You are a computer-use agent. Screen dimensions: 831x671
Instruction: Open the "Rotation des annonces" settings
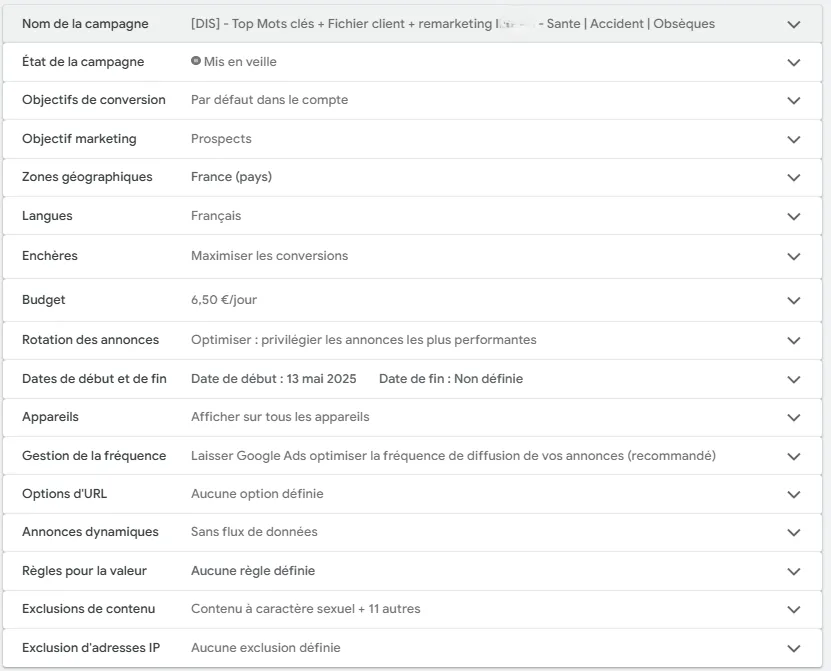(794, 340)
